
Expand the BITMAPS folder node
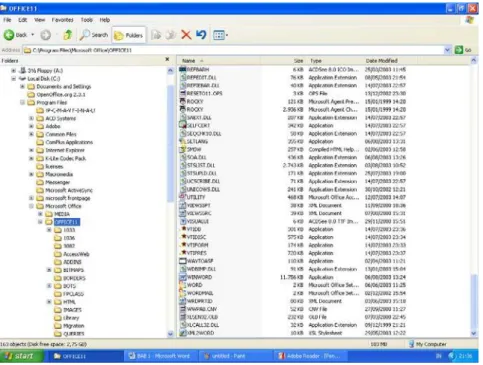[49, 270]
